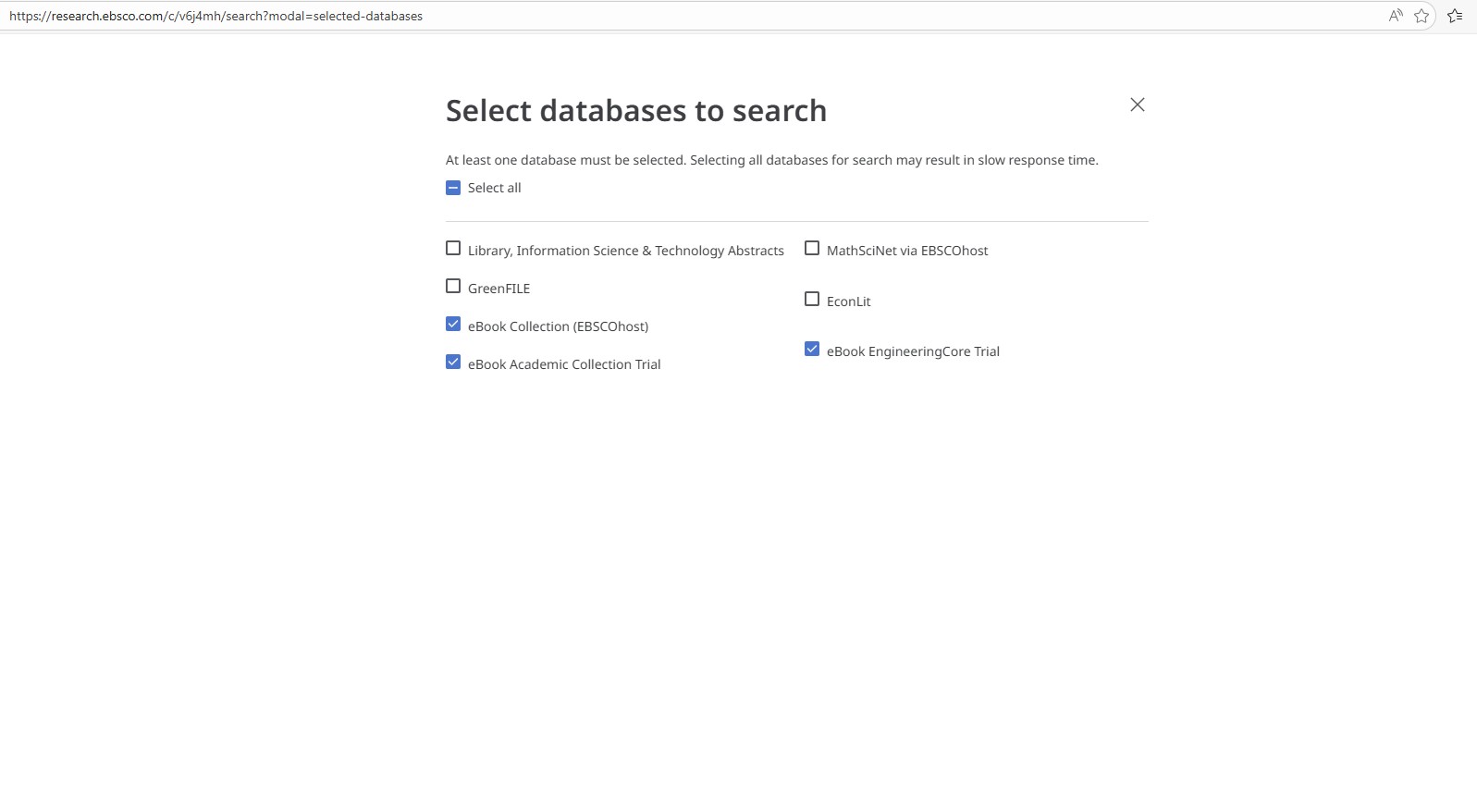Screen dimensions: 1477x812
Task: Enable the MathSciNet via EBSCOhost checkbox
Action: [x=812, y=249]
